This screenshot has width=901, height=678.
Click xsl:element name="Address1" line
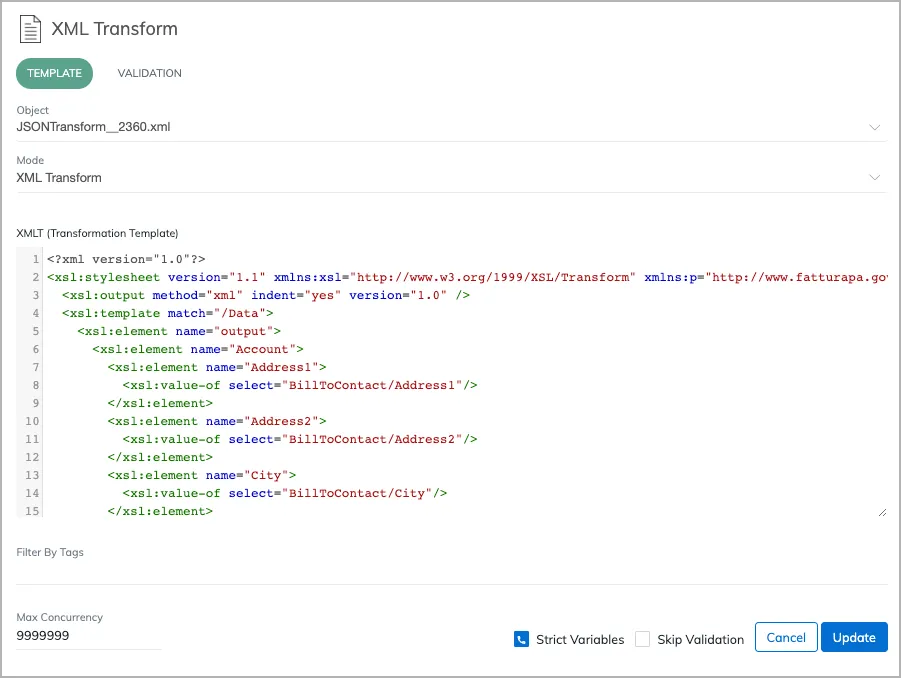[217, 367]
